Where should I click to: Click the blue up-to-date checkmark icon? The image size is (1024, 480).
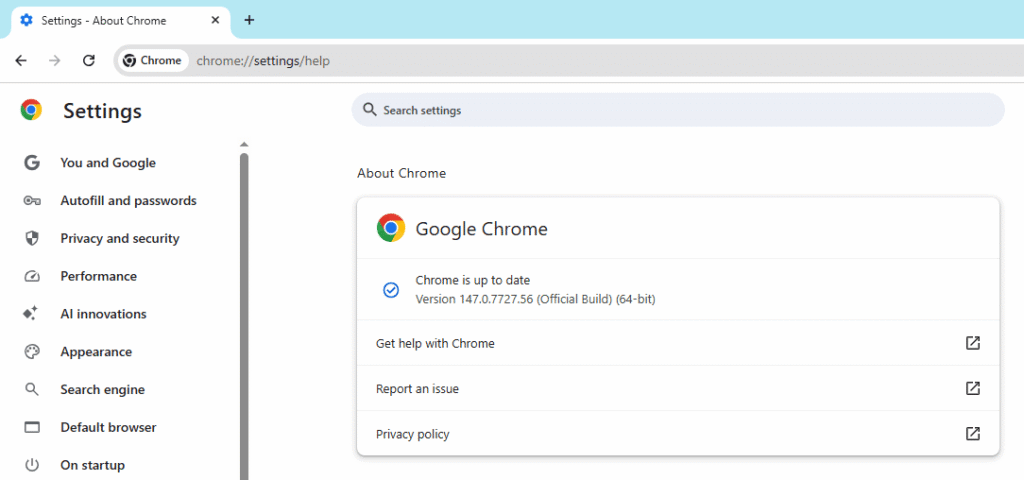[391, 290]
